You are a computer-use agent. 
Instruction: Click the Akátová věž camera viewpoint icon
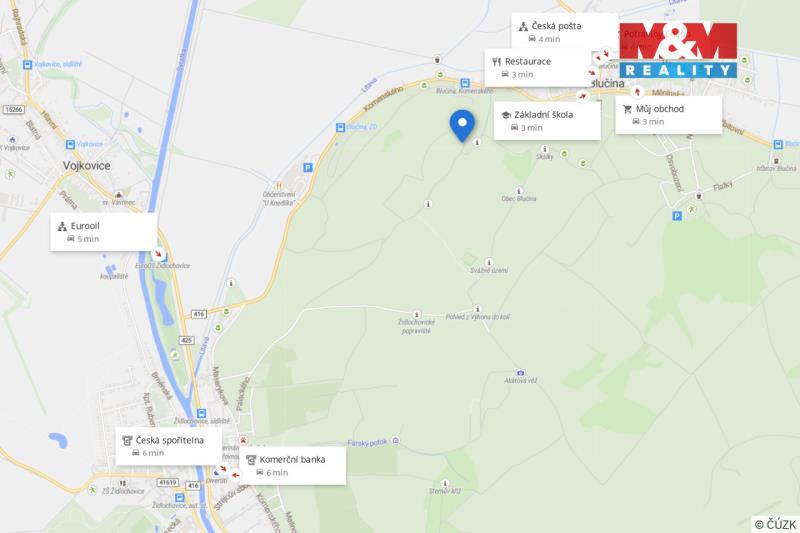point(520,373)
